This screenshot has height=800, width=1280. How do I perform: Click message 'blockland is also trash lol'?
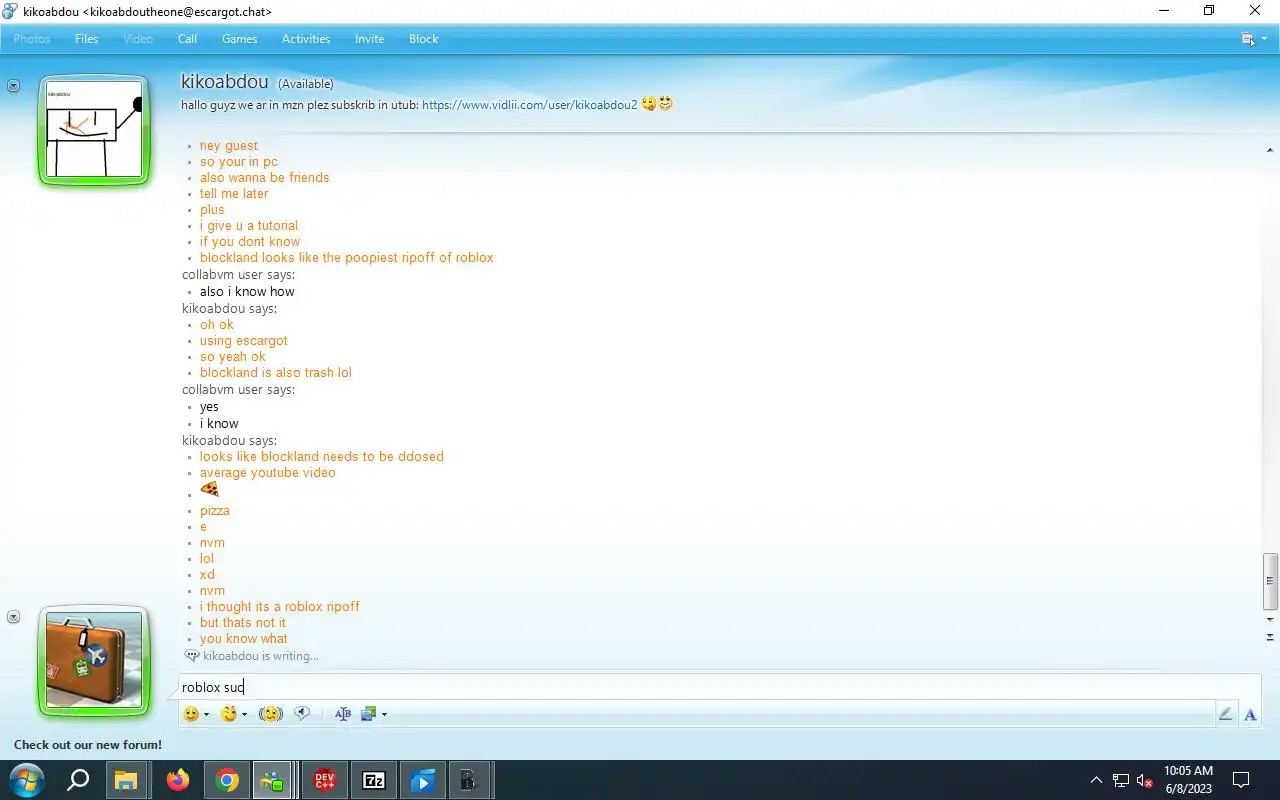(x=276, y=373)
